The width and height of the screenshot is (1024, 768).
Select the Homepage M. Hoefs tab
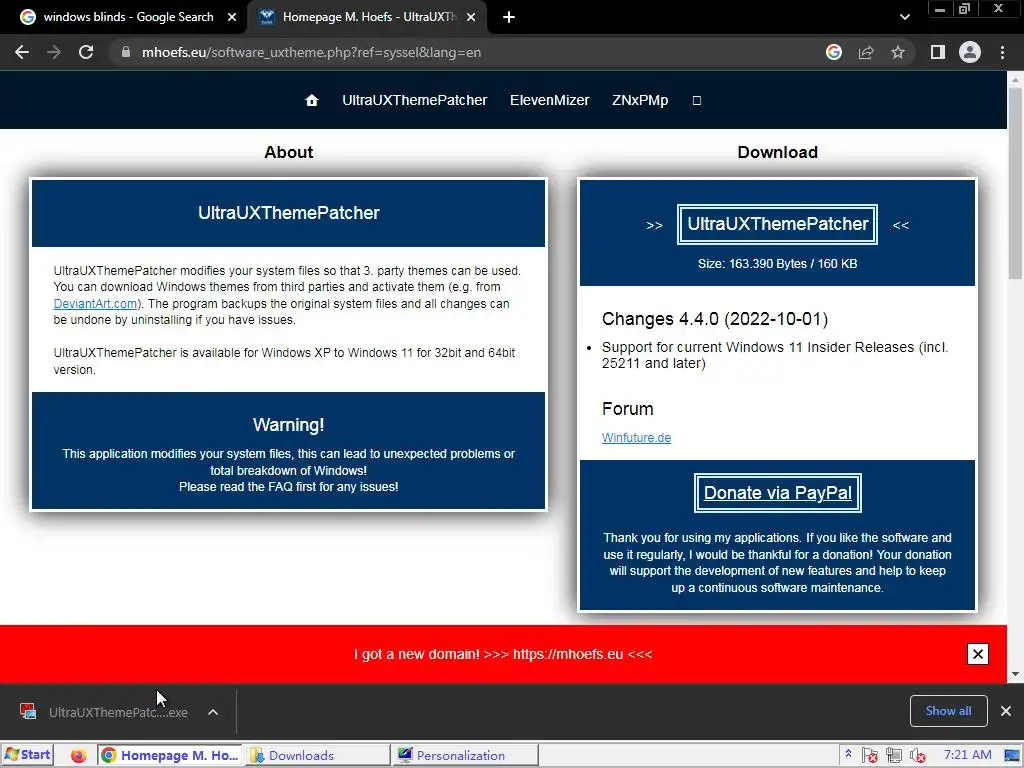coord(366,18)
